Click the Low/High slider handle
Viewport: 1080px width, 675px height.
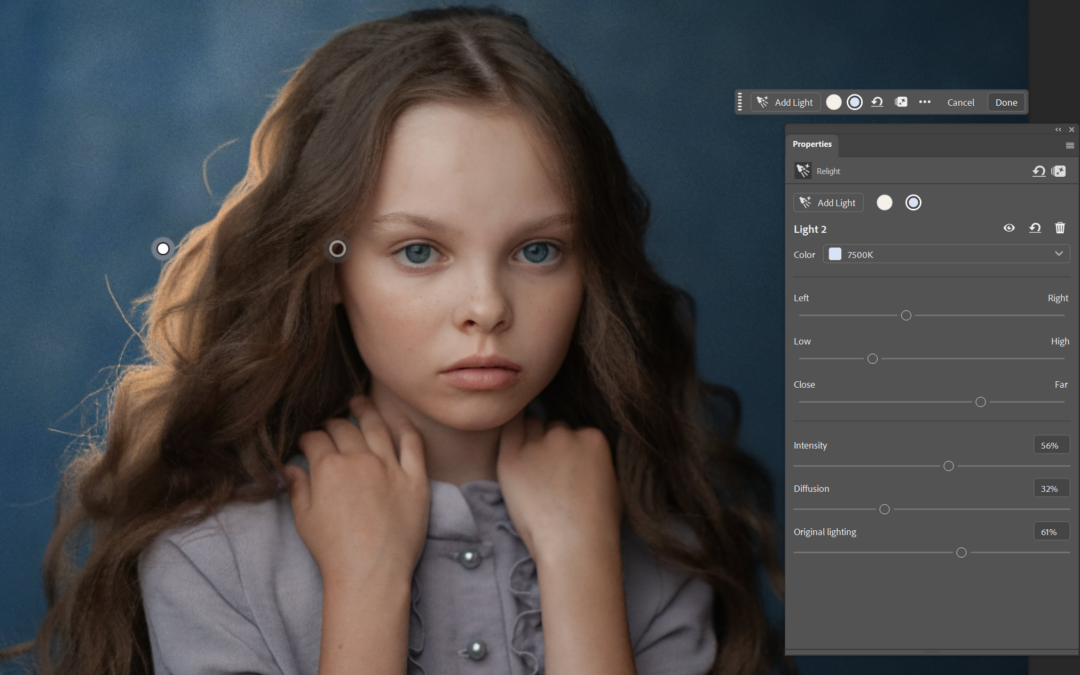pos(873,359)
